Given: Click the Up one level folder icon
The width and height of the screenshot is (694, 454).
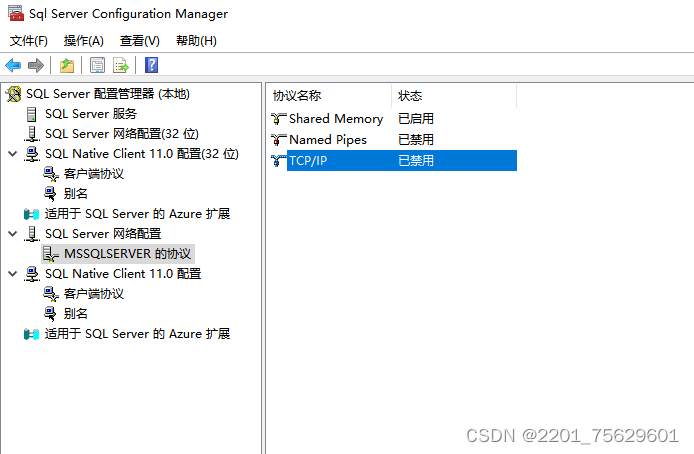Looking at the screenshot, I should tap(67, 65).
